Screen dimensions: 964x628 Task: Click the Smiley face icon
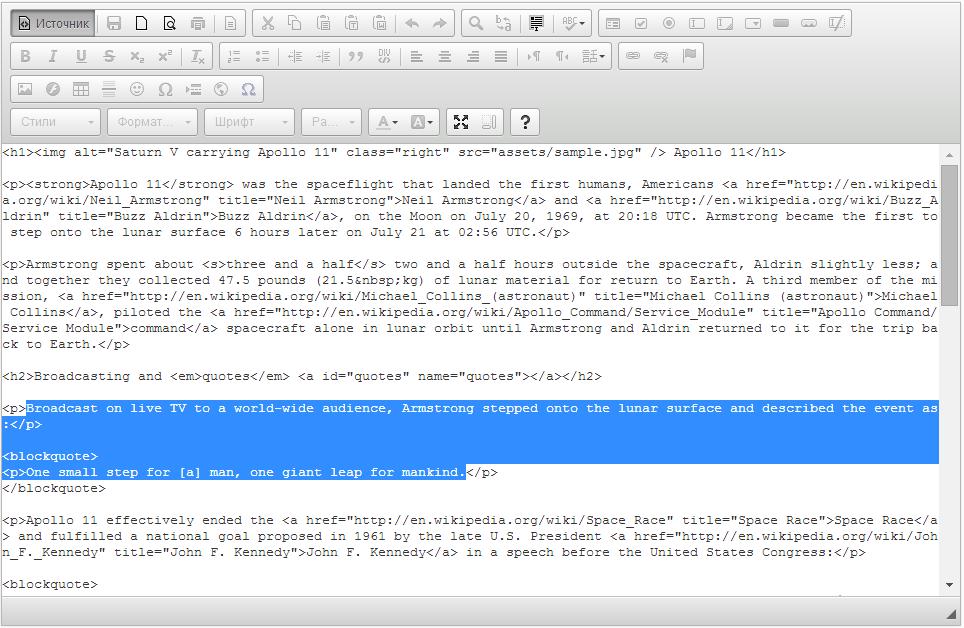click(x=137, y=89)
